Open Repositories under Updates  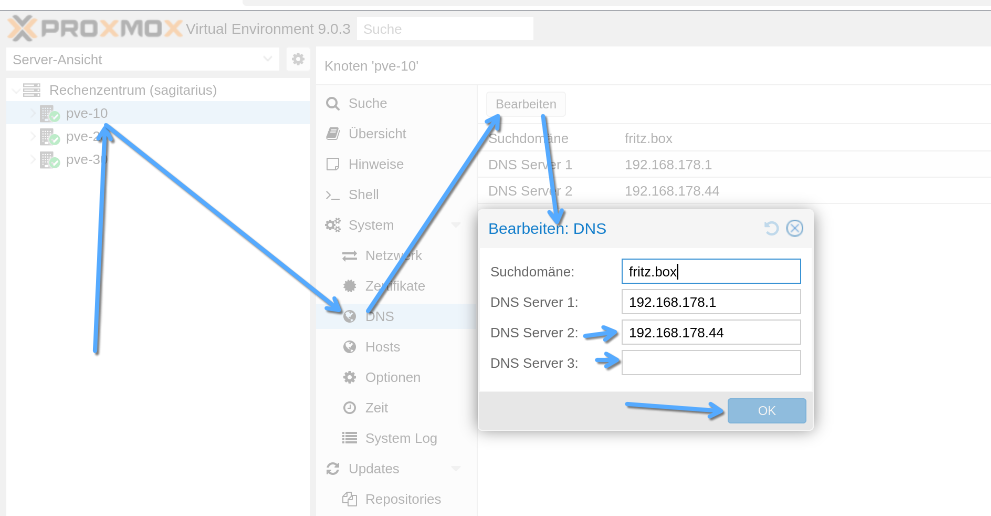[x=402, y=499]
